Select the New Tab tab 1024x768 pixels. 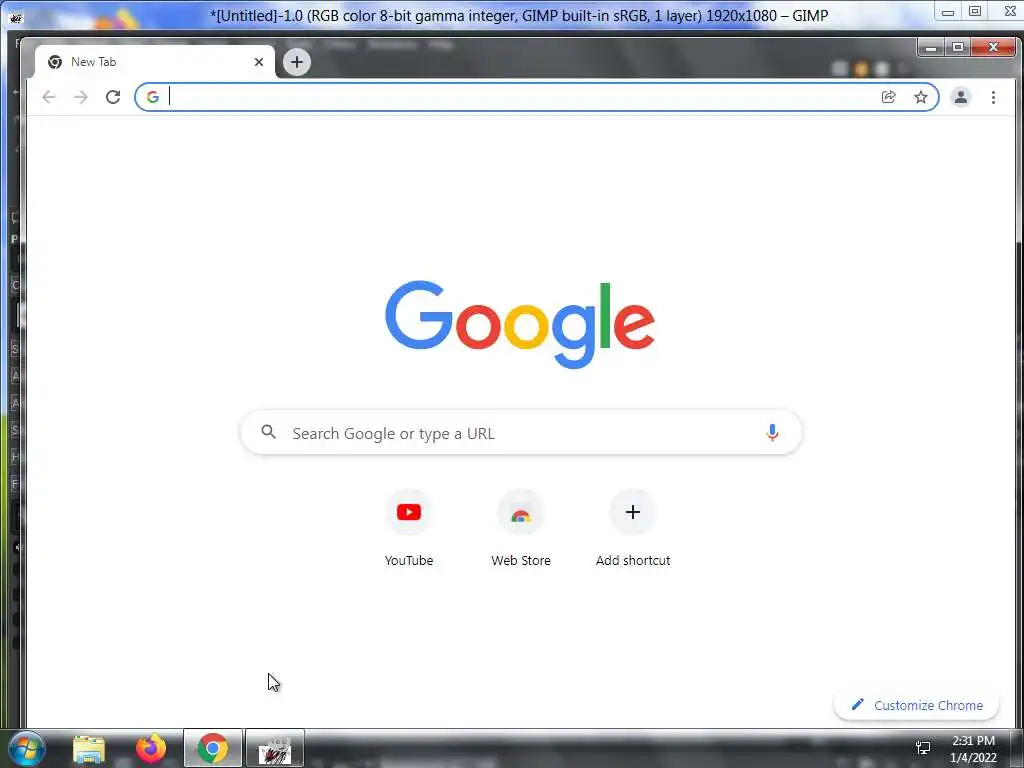tap(155, 62)
